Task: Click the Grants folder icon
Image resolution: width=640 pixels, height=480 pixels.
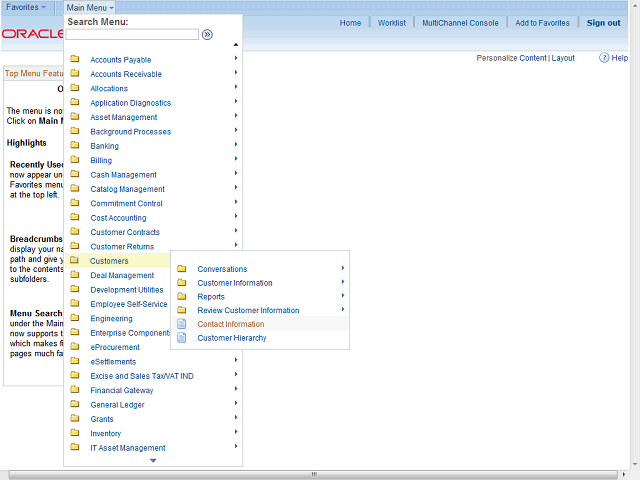Action: click(x=75, y=418)
